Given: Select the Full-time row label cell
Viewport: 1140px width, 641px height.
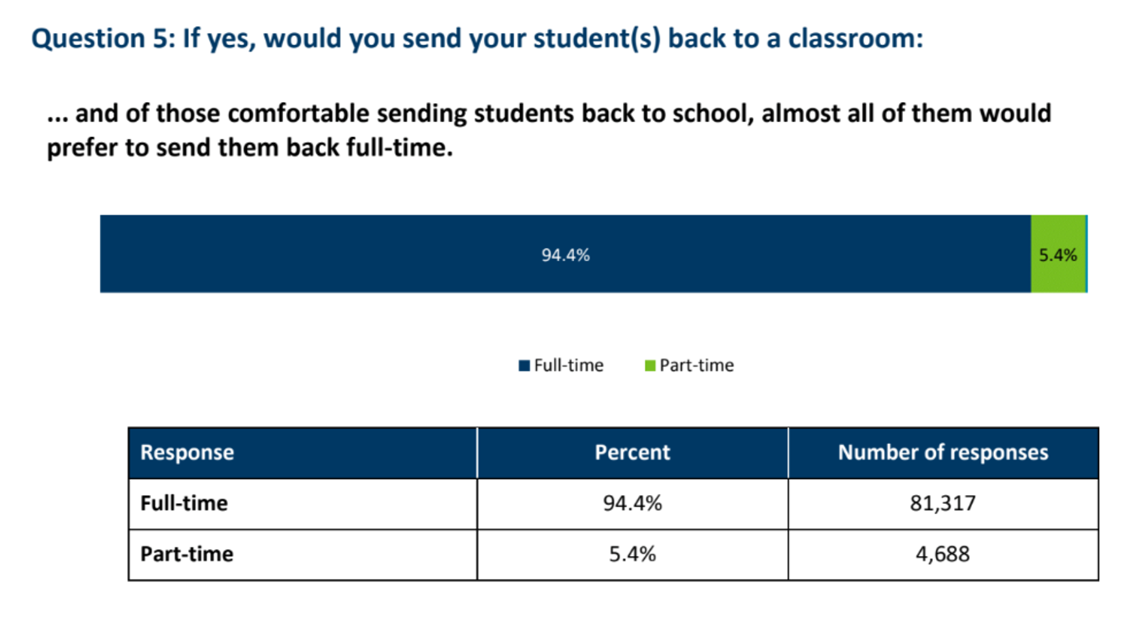Looking at the screenshot, I should pos(302,504).
